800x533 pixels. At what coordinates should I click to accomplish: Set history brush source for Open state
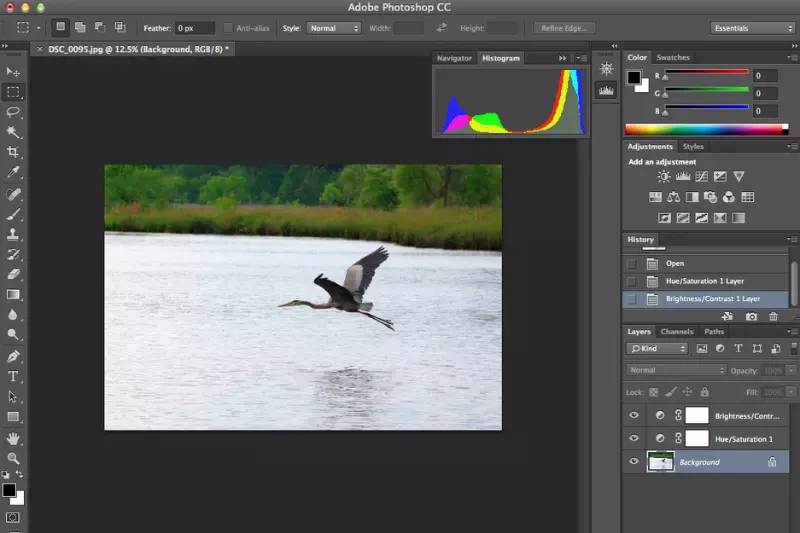632,264
